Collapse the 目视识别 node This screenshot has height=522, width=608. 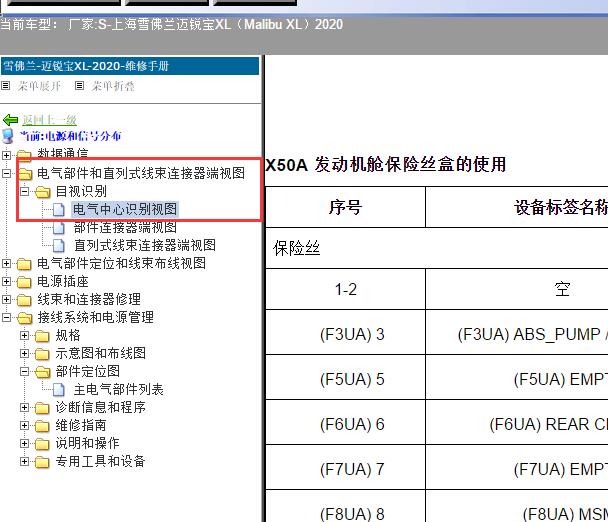pos(24,191)
